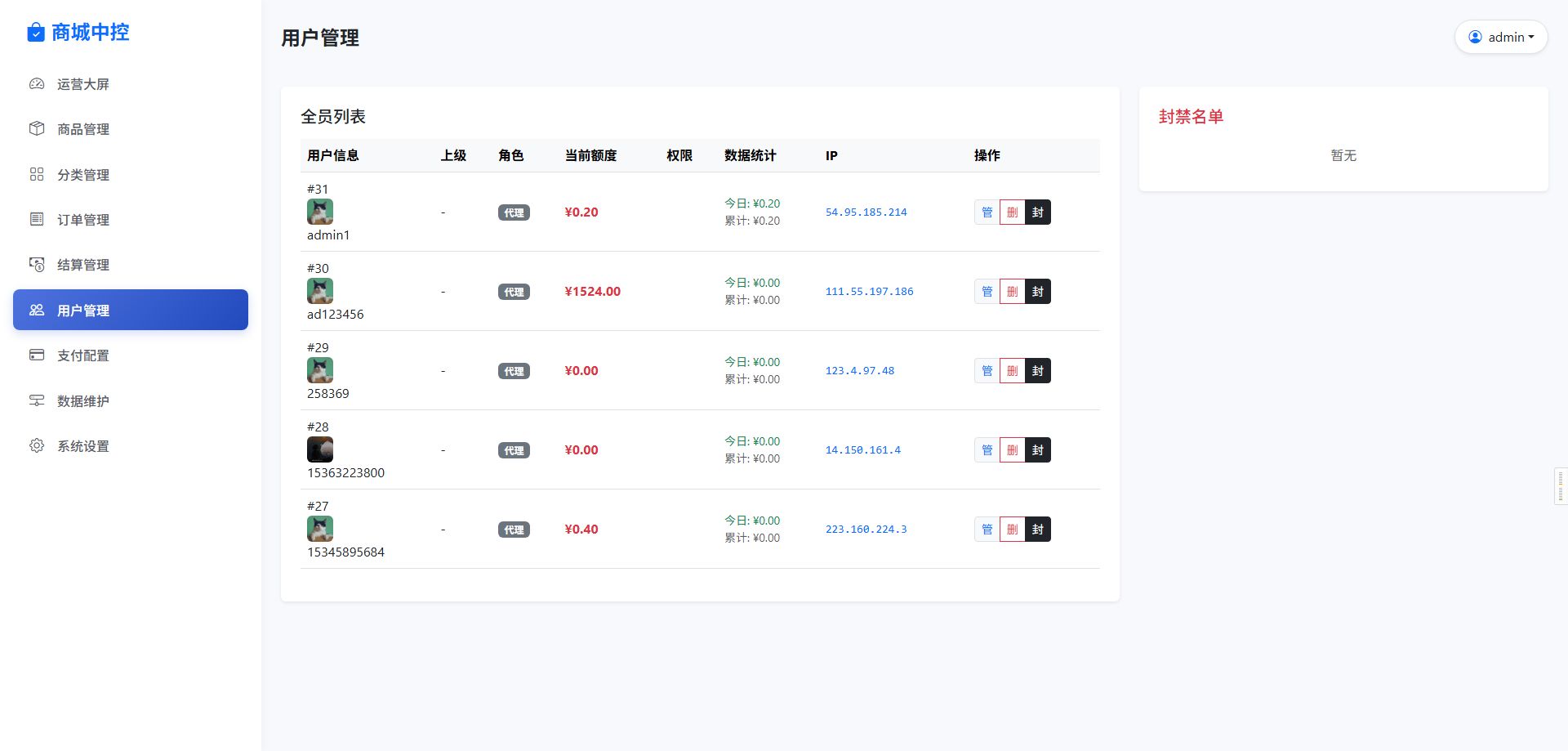Delete user 15345895684 with 删 button
The width and height of the screenshot is (1568, 751).
1012,530
